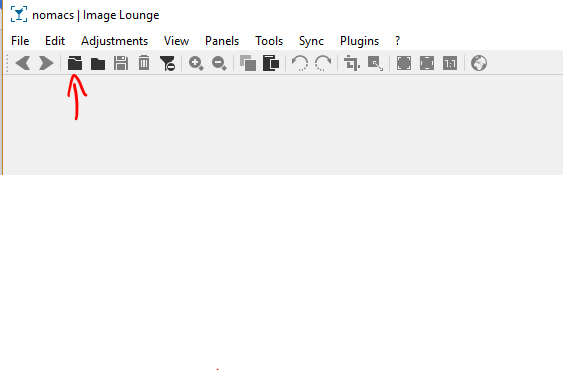The height and width of the screenshot is (370, 563).
Task: Open the ? help menu
Action: pyautogui.click(x=397, y=41)
